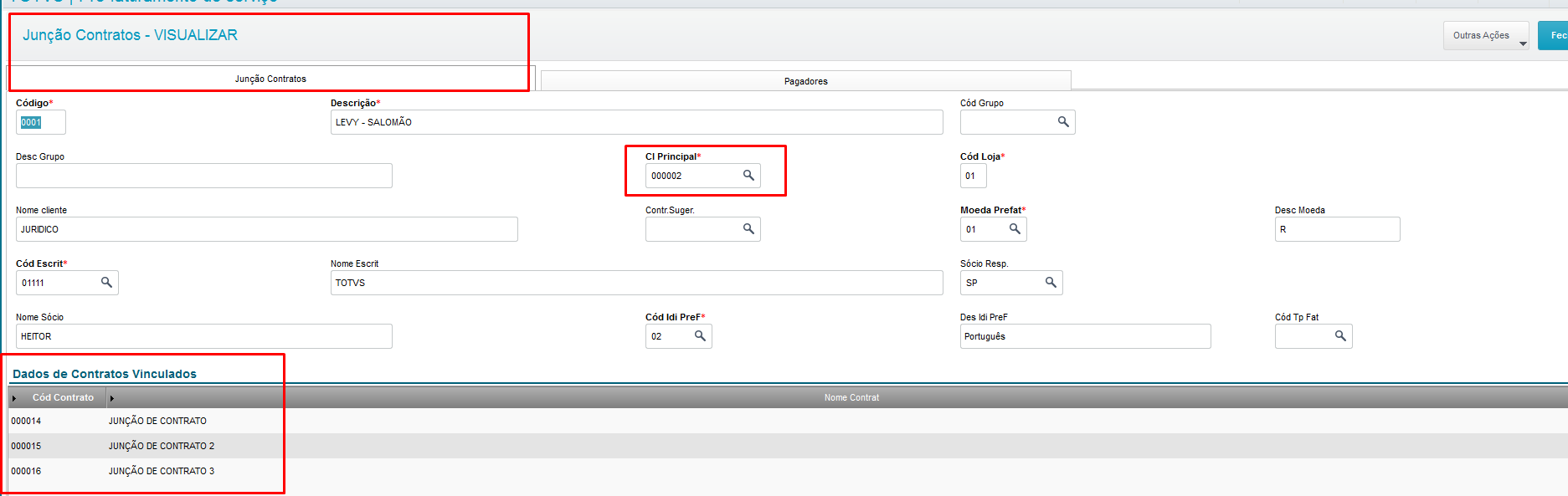Viewport: 1568px width, 496px height.
Task: Click Nome cliente field JURIDICO
Action: pos(266,229)
